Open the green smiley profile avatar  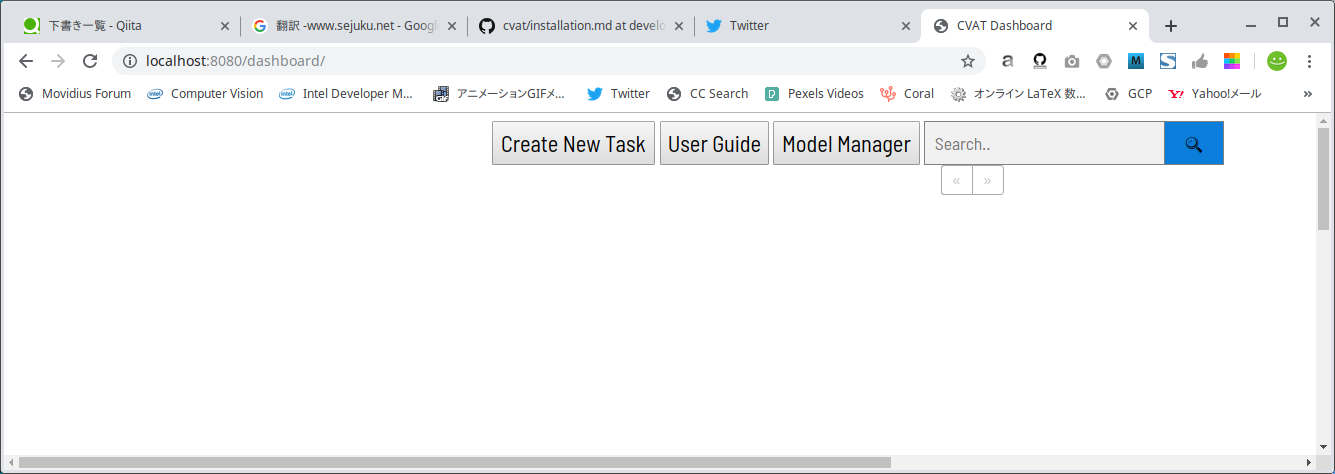pyautogui.click(x=1277, y=61)
